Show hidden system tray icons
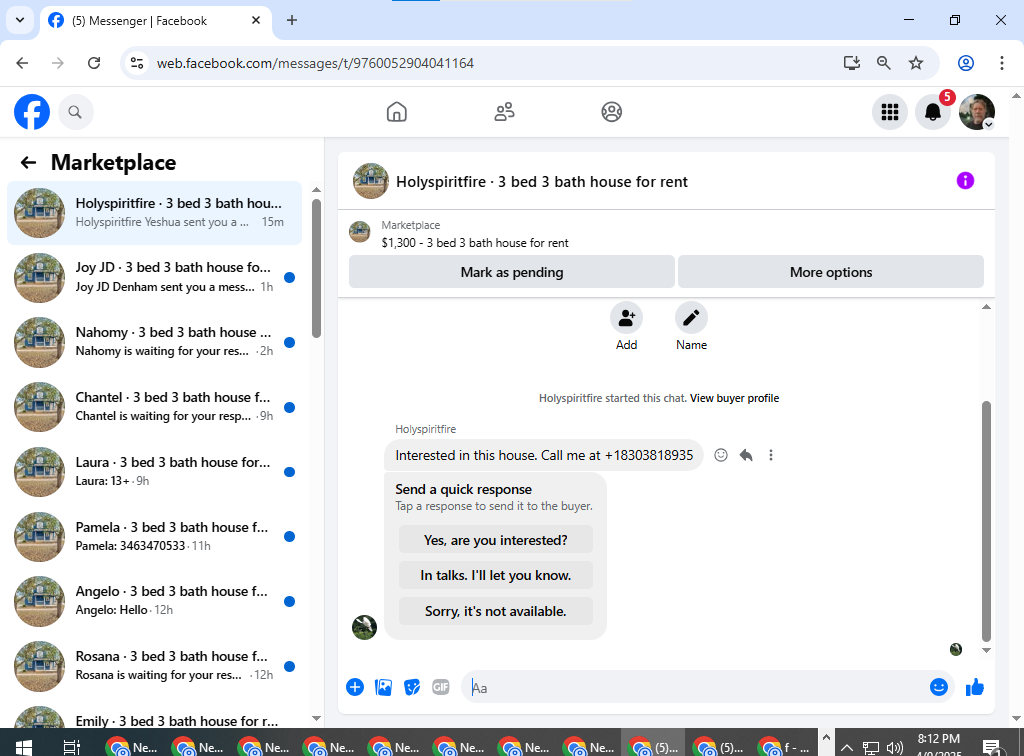Viewport: 1024px width, 756px height. (846, 748)
